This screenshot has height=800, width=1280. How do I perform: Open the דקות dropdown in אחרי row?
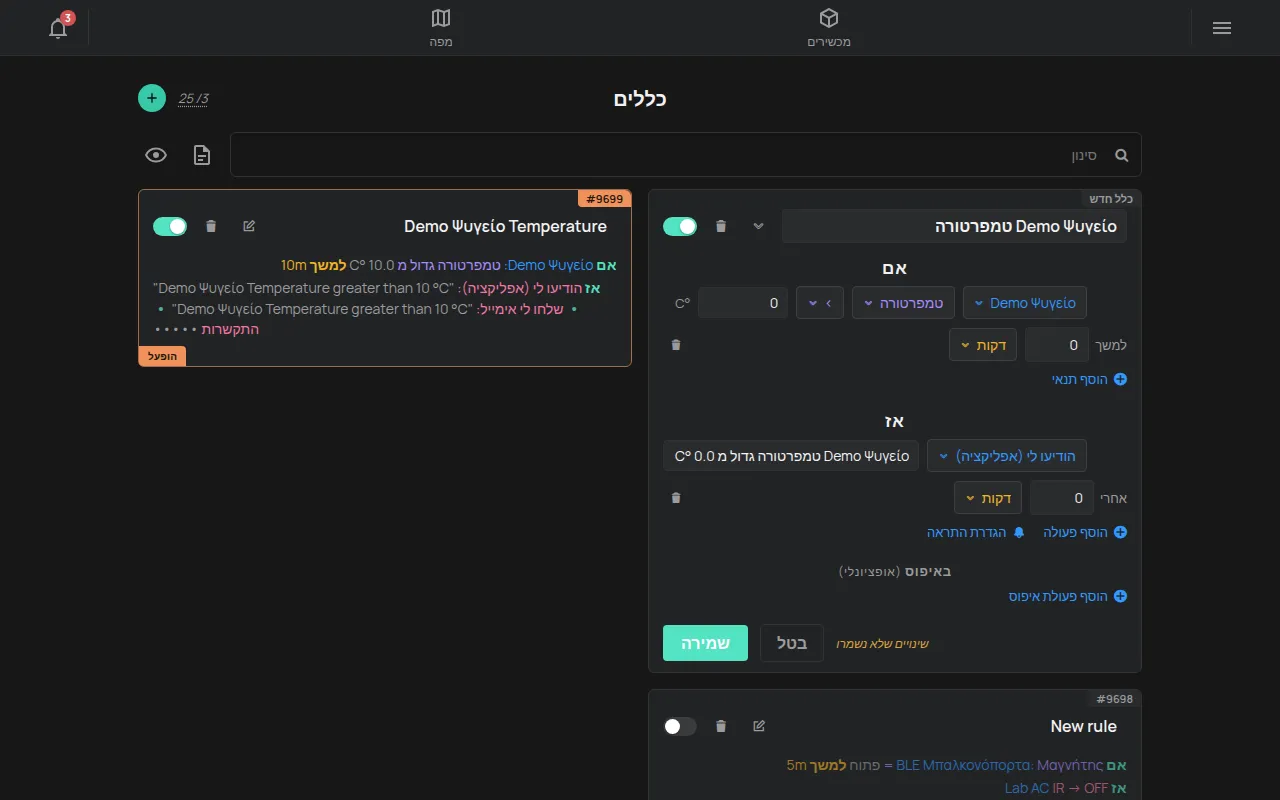pos(988,498)
